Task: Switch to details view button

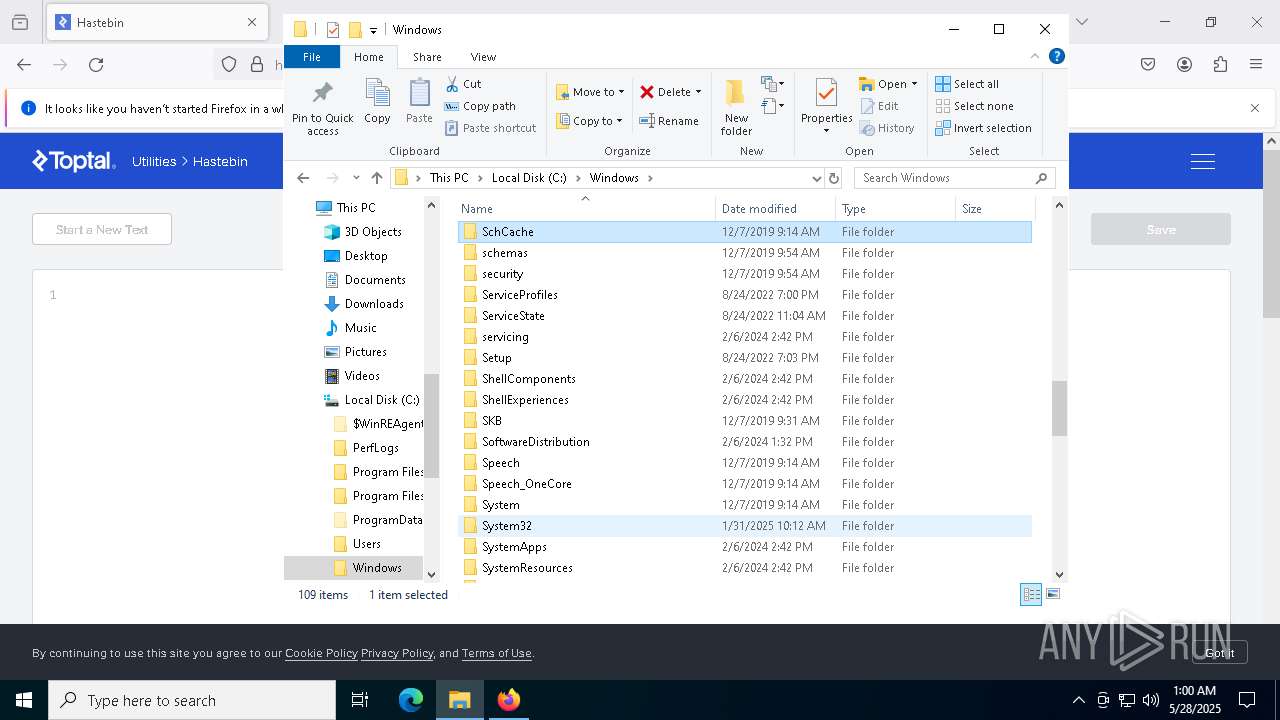Action: tap(1031, 594)
